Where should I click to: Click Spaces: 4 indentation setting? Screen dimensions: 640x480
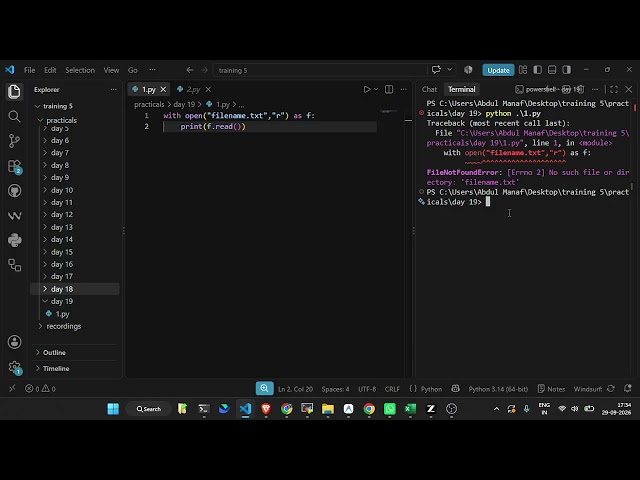336,389
